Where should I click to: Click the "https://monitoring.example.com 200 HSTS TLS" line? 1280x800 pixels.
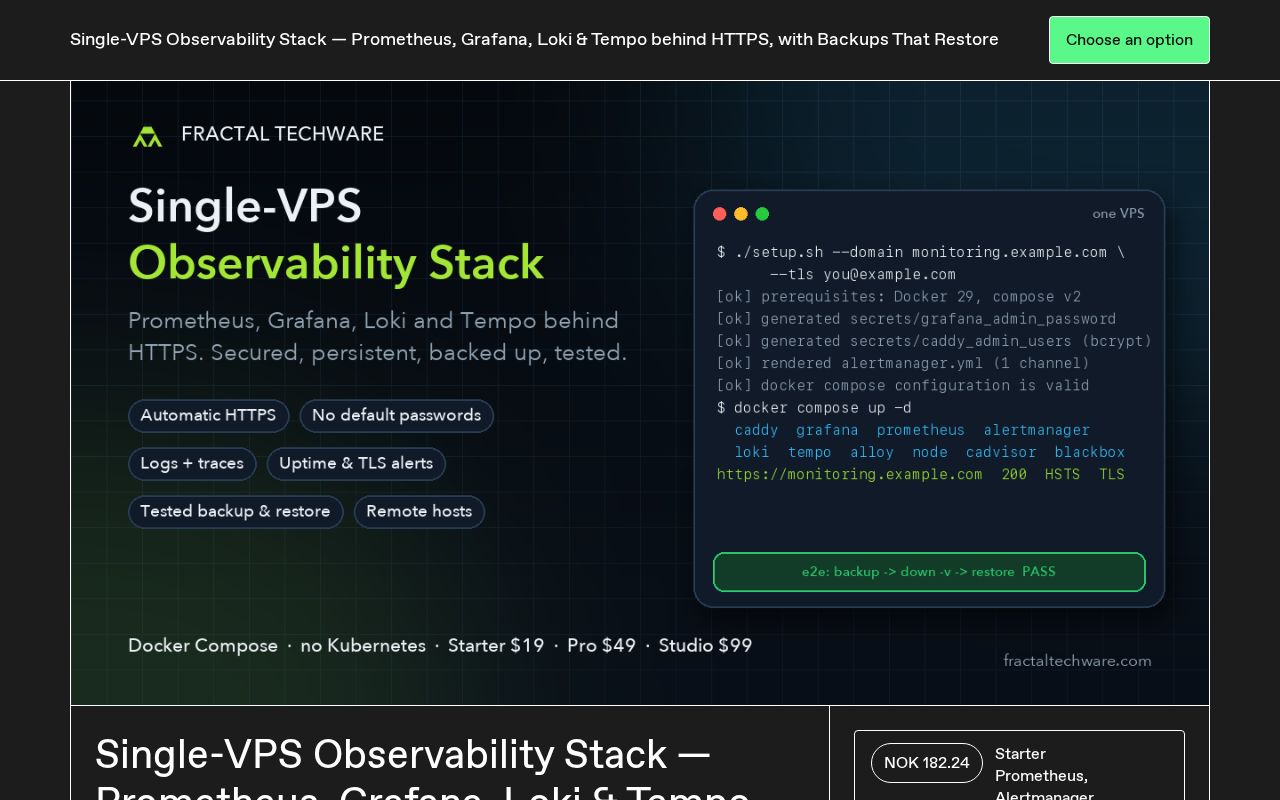[x=921, y=474]
